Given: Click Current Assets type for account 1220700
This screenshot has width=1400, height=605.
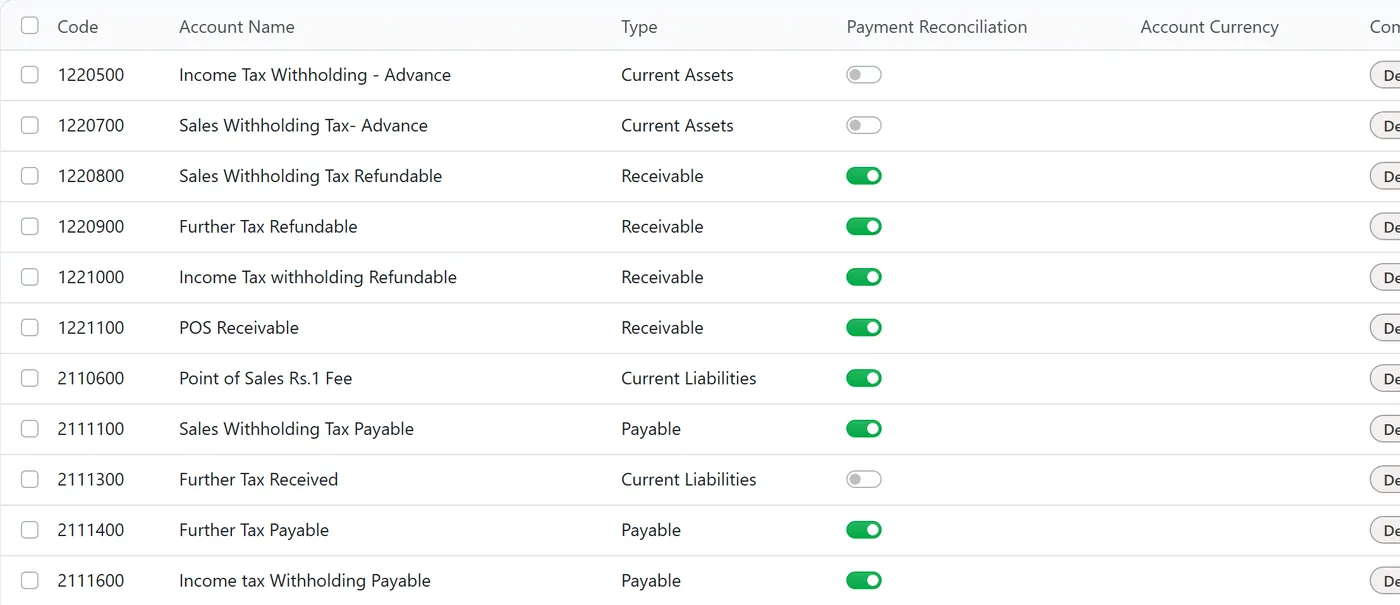Looking at the screenshot, I should point(677,125).
